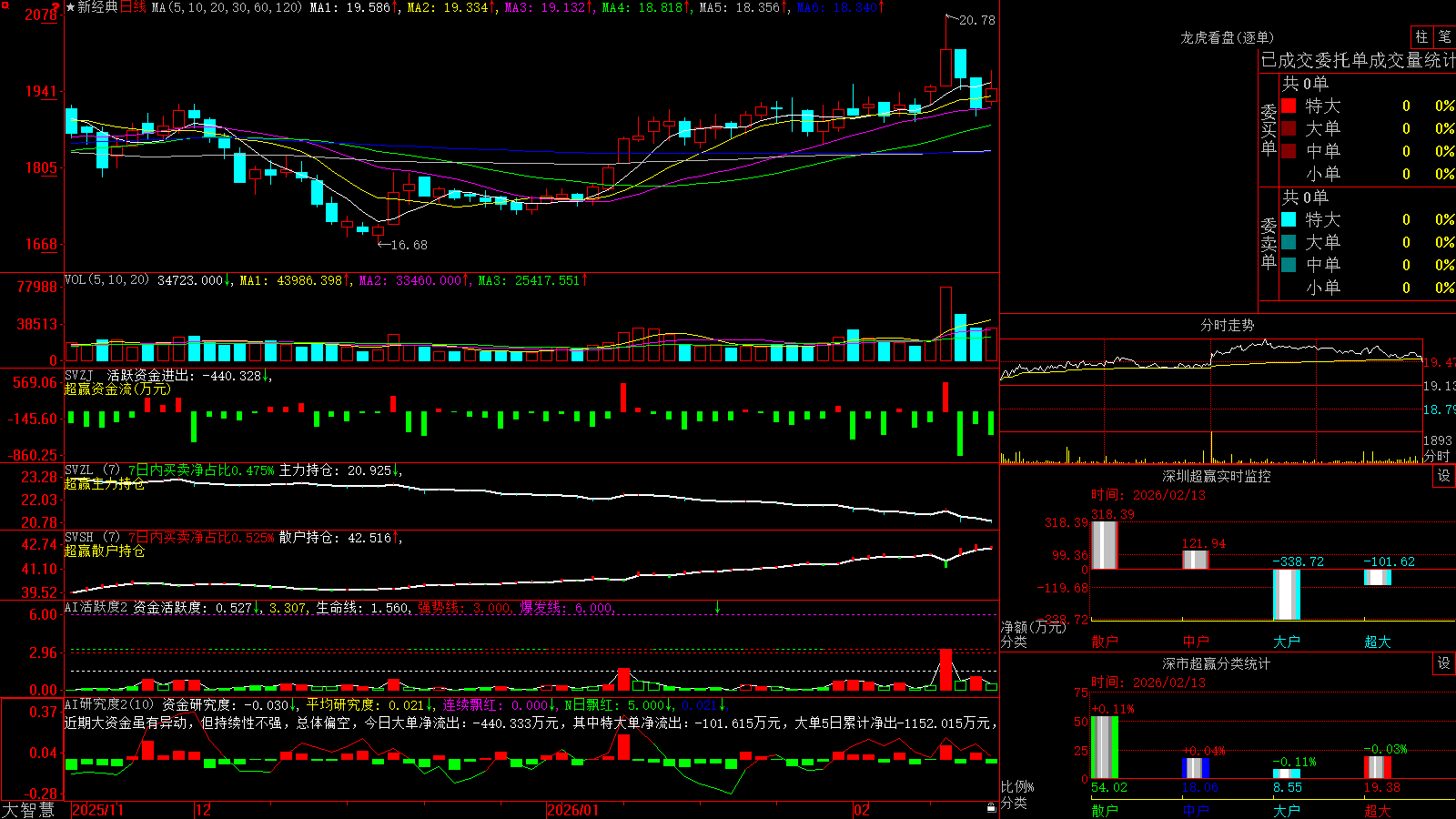Select the SVSH (7) indicator label
The image size is (1456, 819).
pos(92,538)
